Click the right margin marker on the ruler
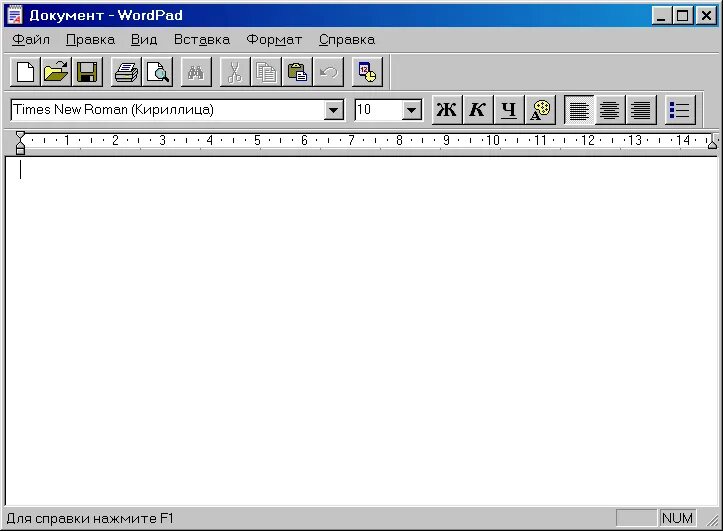This screenshot has width=723, height=531. [x=713, y=142]
